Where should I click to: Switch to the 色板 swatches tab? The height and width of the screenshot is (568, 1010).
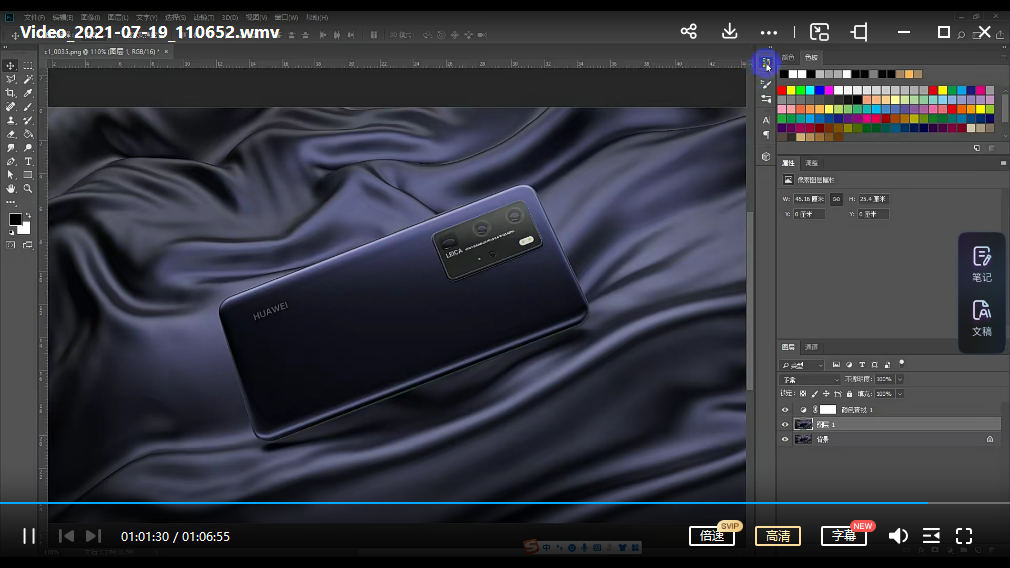(x=811, y=57)
